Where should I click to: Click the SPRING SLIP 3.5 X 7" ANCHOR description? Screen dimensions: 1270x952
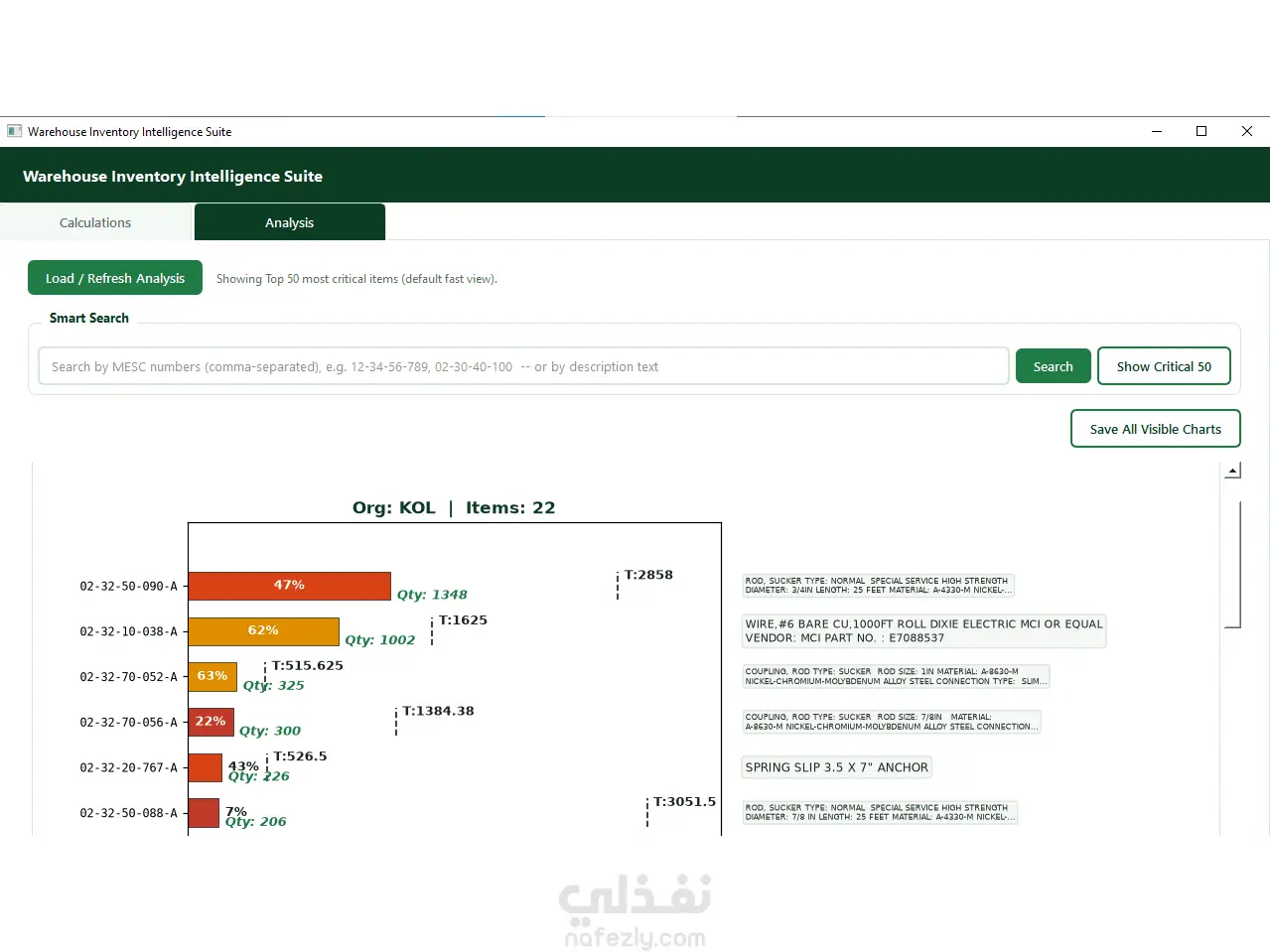click(837, 767)
